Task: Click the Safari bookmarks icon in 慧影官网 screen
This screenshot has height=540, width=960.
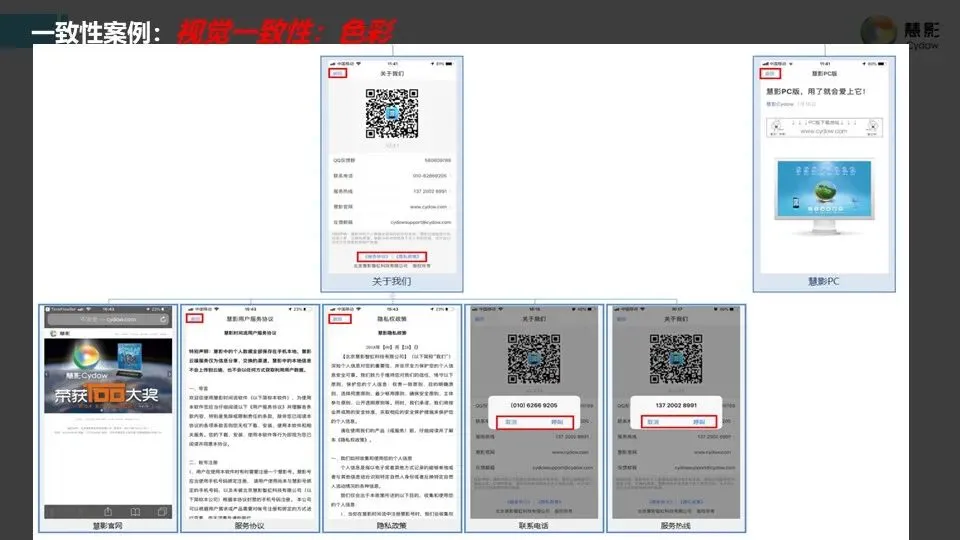Action: point(135,511)
